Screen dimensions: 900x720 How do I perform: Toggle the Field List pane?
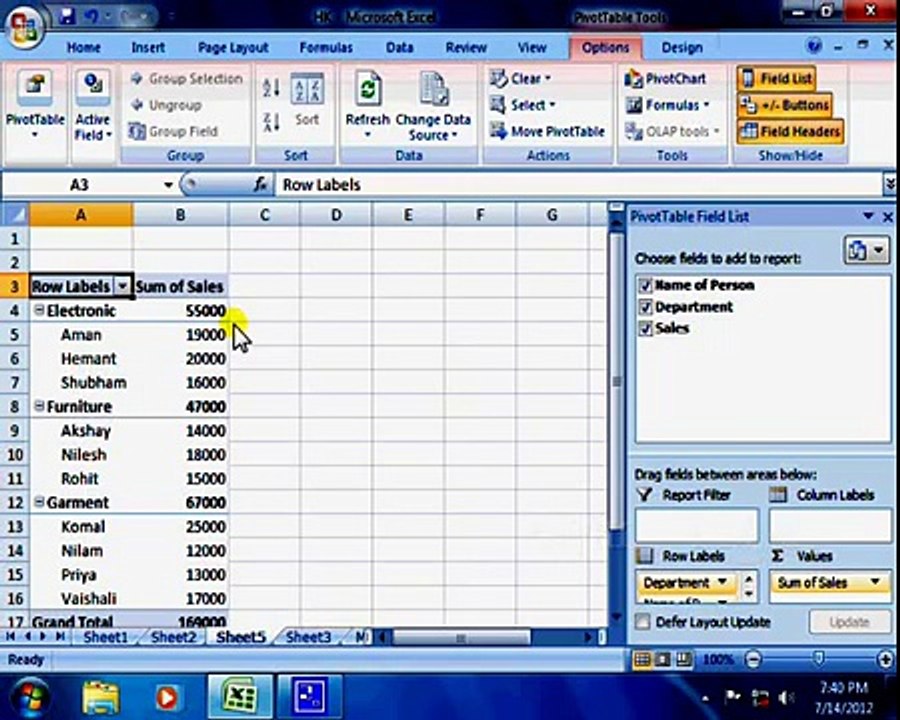tap(777, 79)
